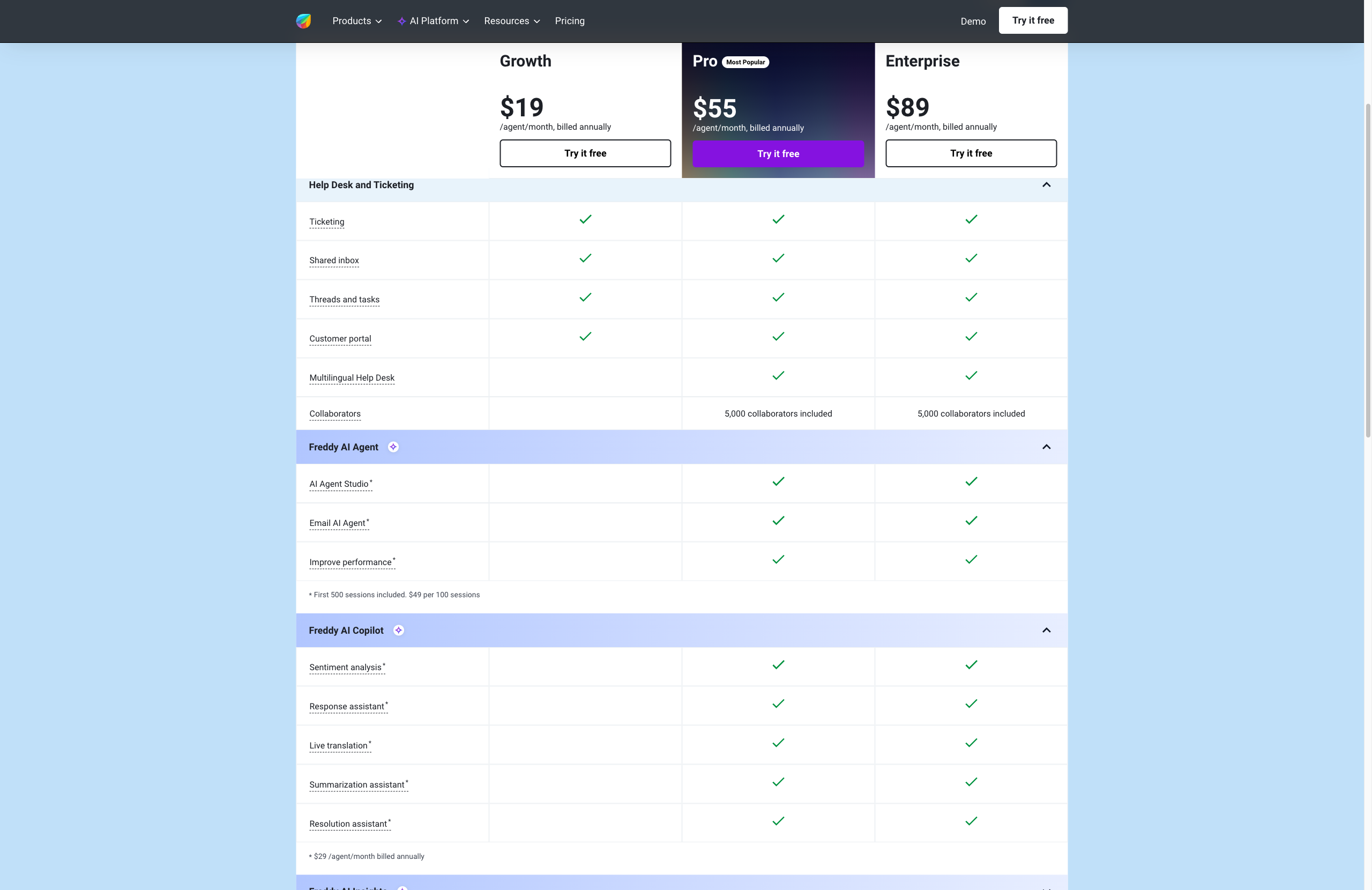Image resolution: width=1372 pixels, height=890 pixels.
Task: Click the Enterprise plan heading
Action: tap(922, 61)
